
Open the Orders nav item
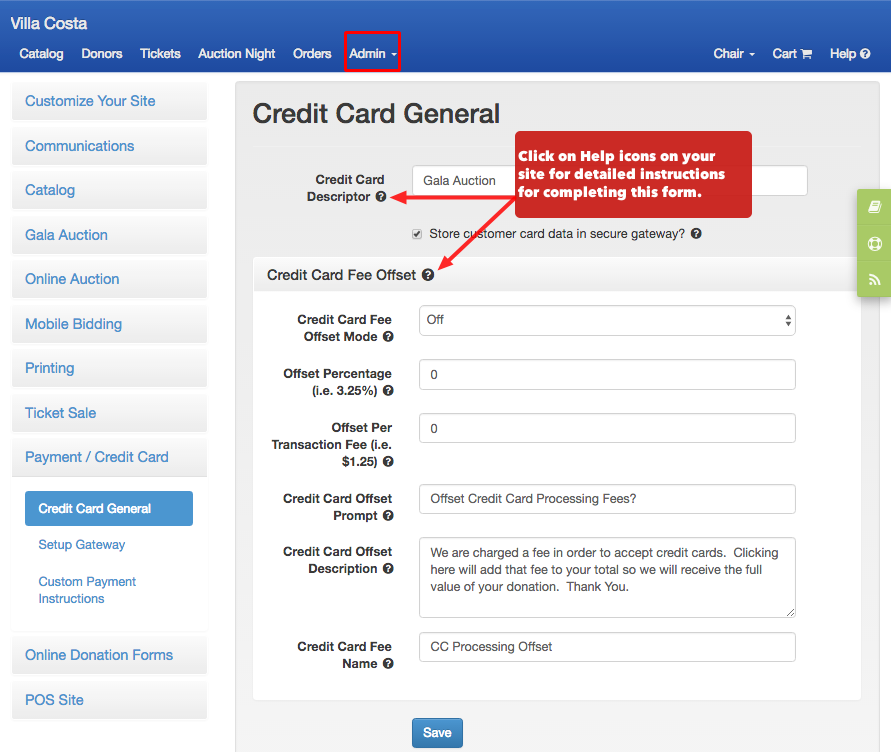pyautogui.click(x=312, y=53)
